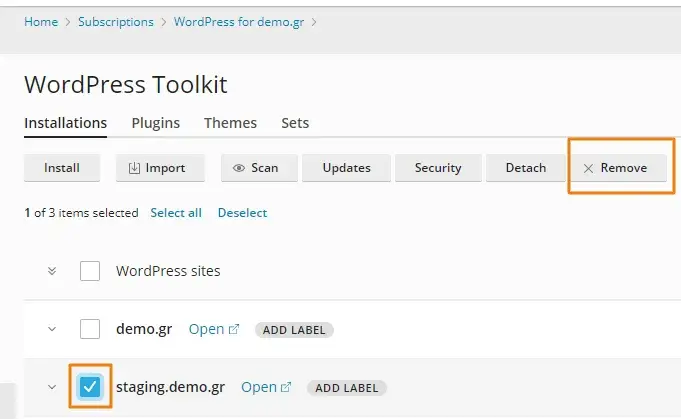Screen dimensions: 681x419
Task: Click the WordPress Toolkit page heading
Action: tap(126, 84)
